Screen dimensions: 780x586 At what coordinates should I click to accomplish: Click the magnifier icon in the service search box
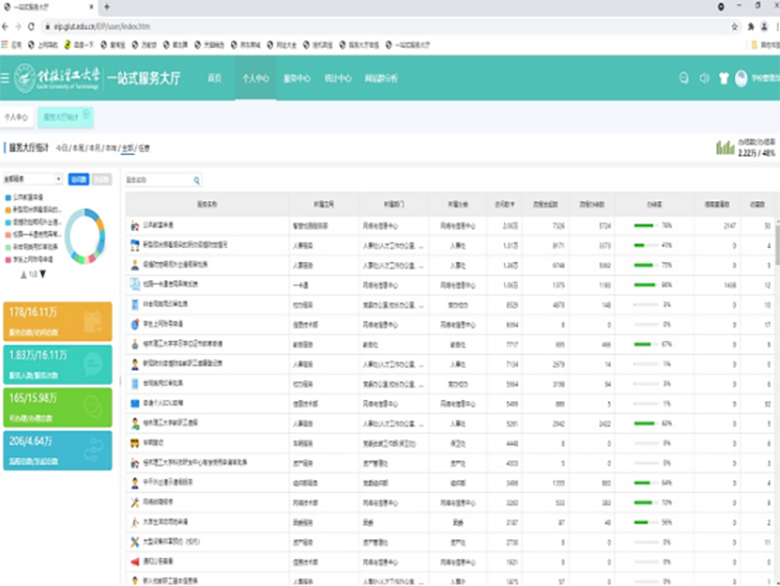point(197,181)
